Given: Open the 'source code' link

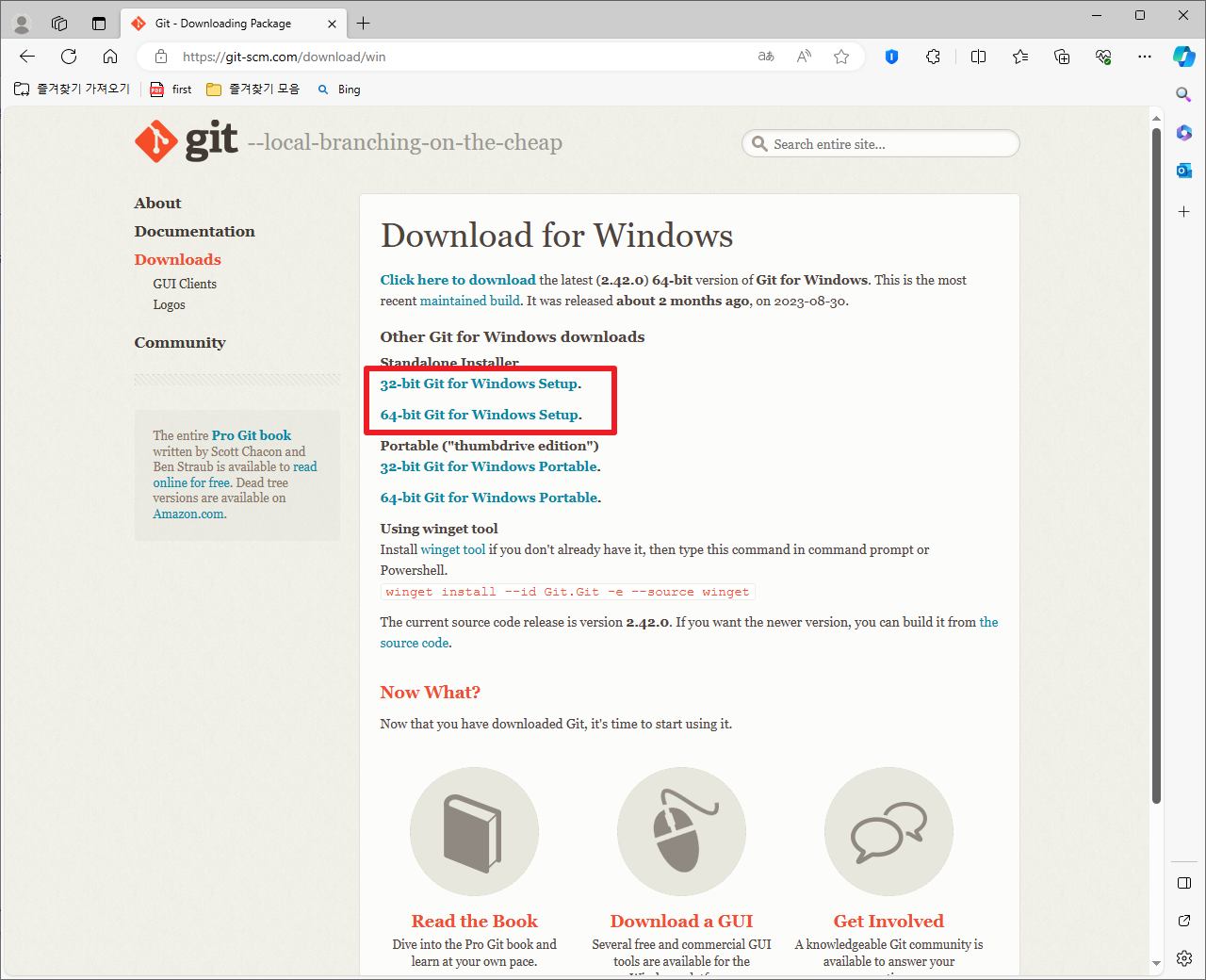Looking at the screenshot, I should pyautogui.click(x=414, y=643).
